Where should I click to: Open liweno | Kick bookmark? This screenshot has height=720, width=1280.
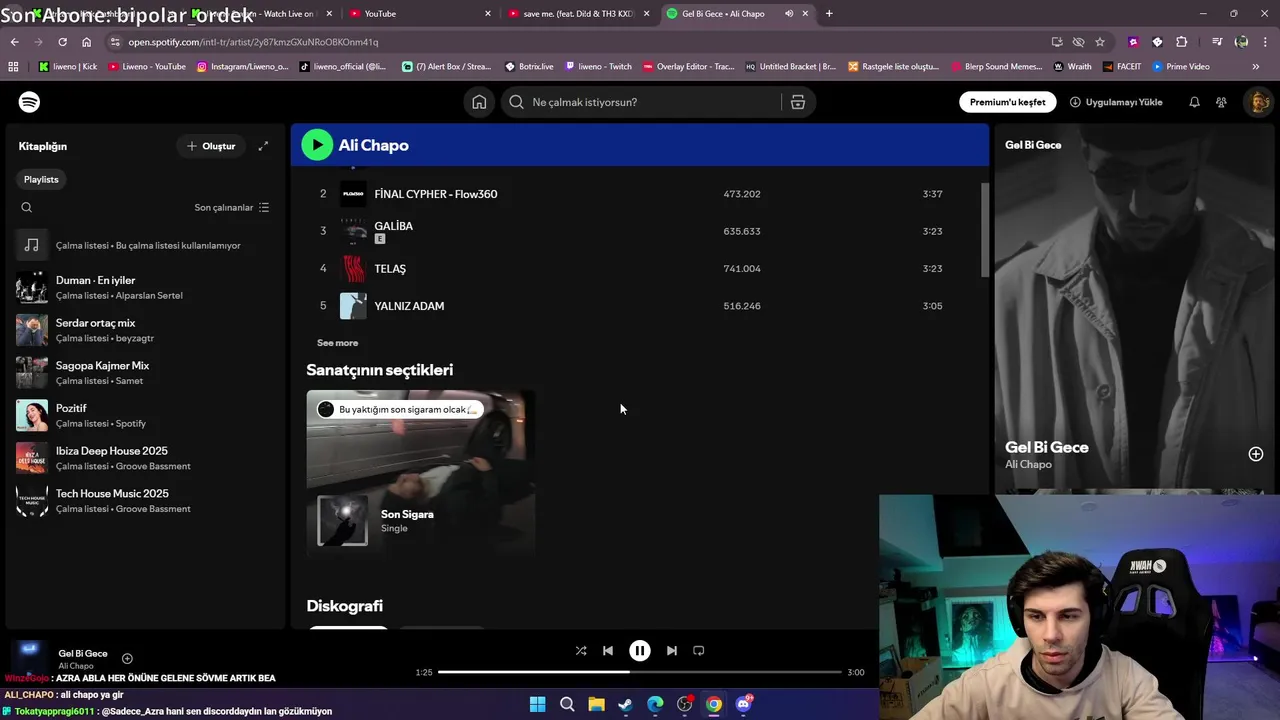point(68,67)
